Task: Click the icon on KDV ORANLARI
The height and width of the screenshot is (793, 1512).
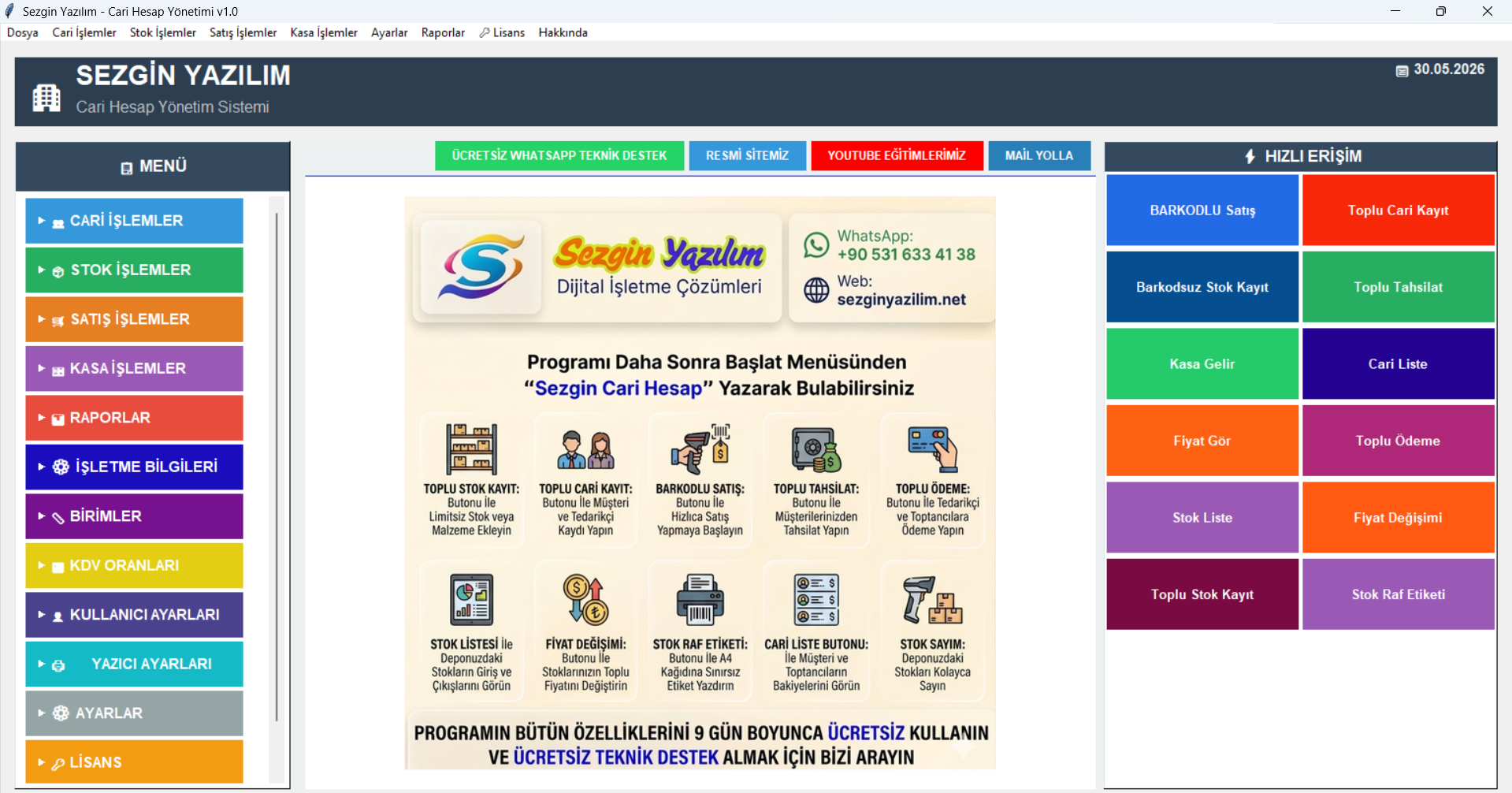Action: tap(58, 568)
